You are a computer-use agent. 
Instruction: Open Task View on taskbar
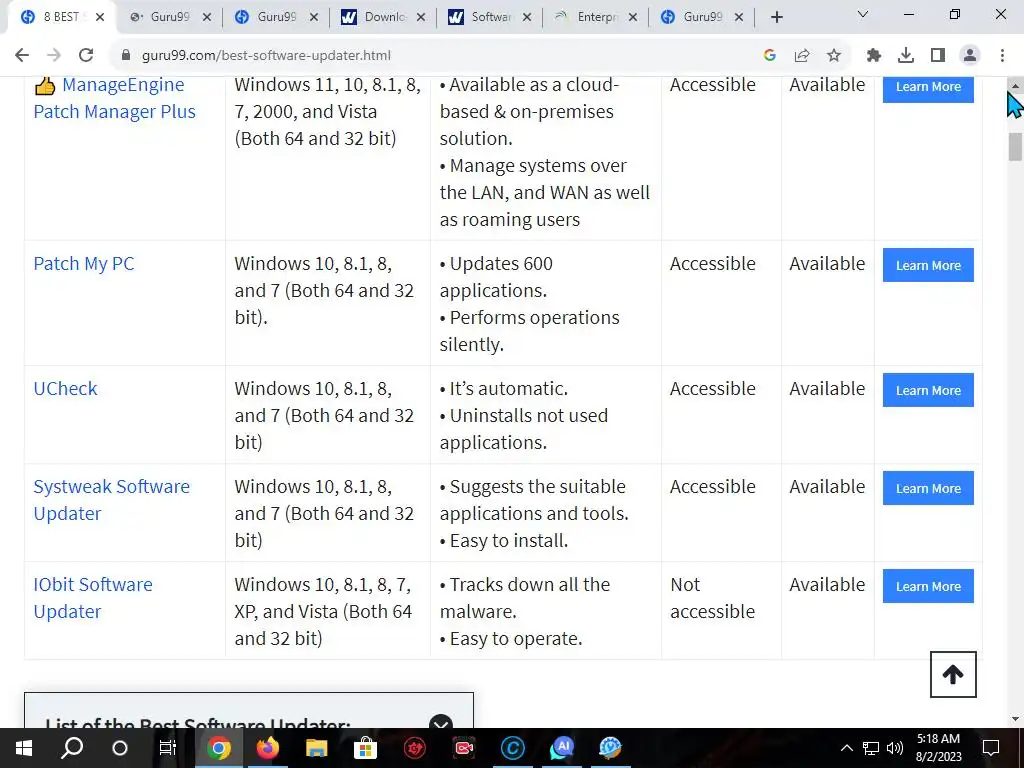168,748
